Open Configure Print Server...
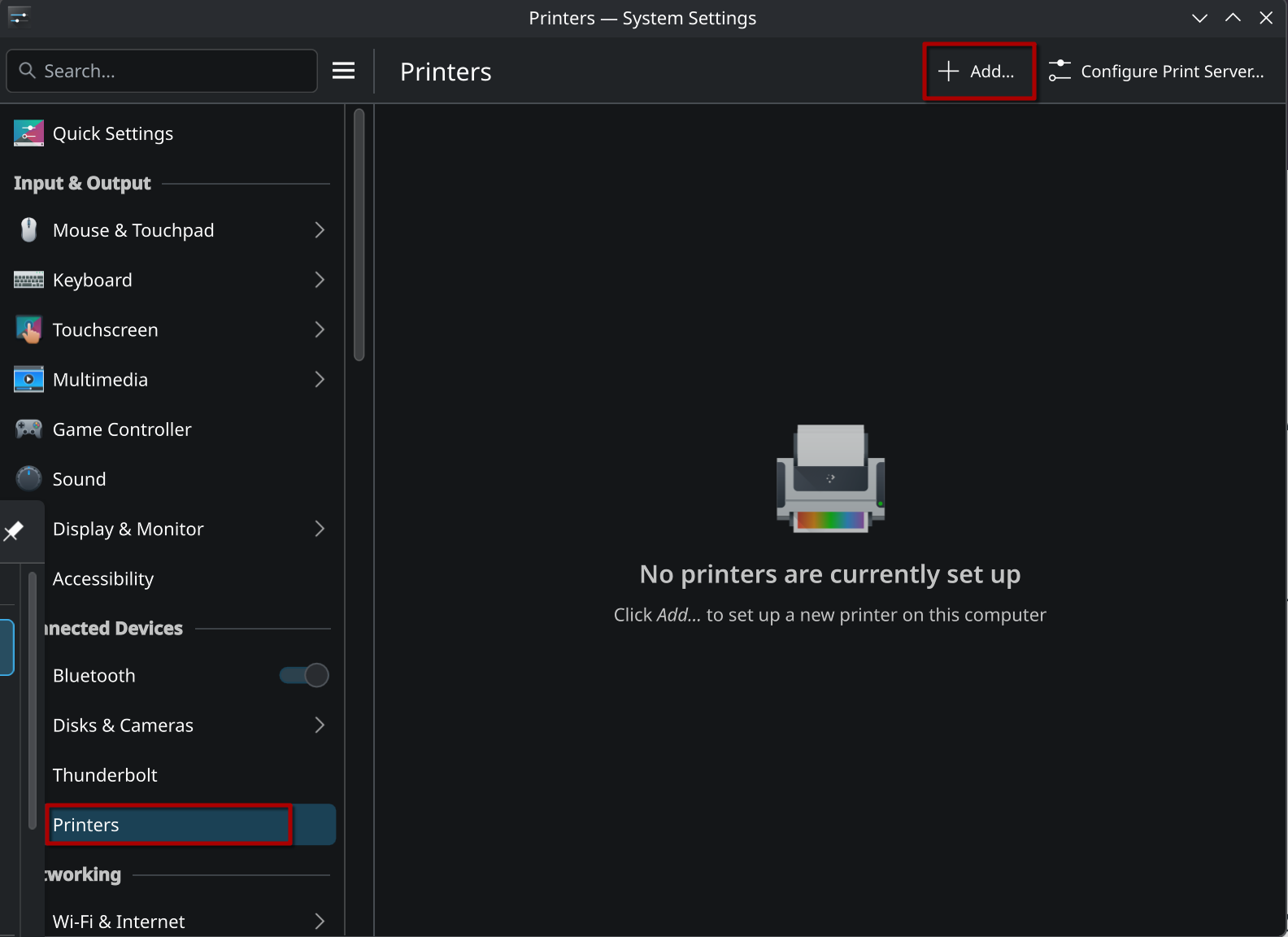The height and width of the screenshot is (937, 1288). tap(1156, 72)
